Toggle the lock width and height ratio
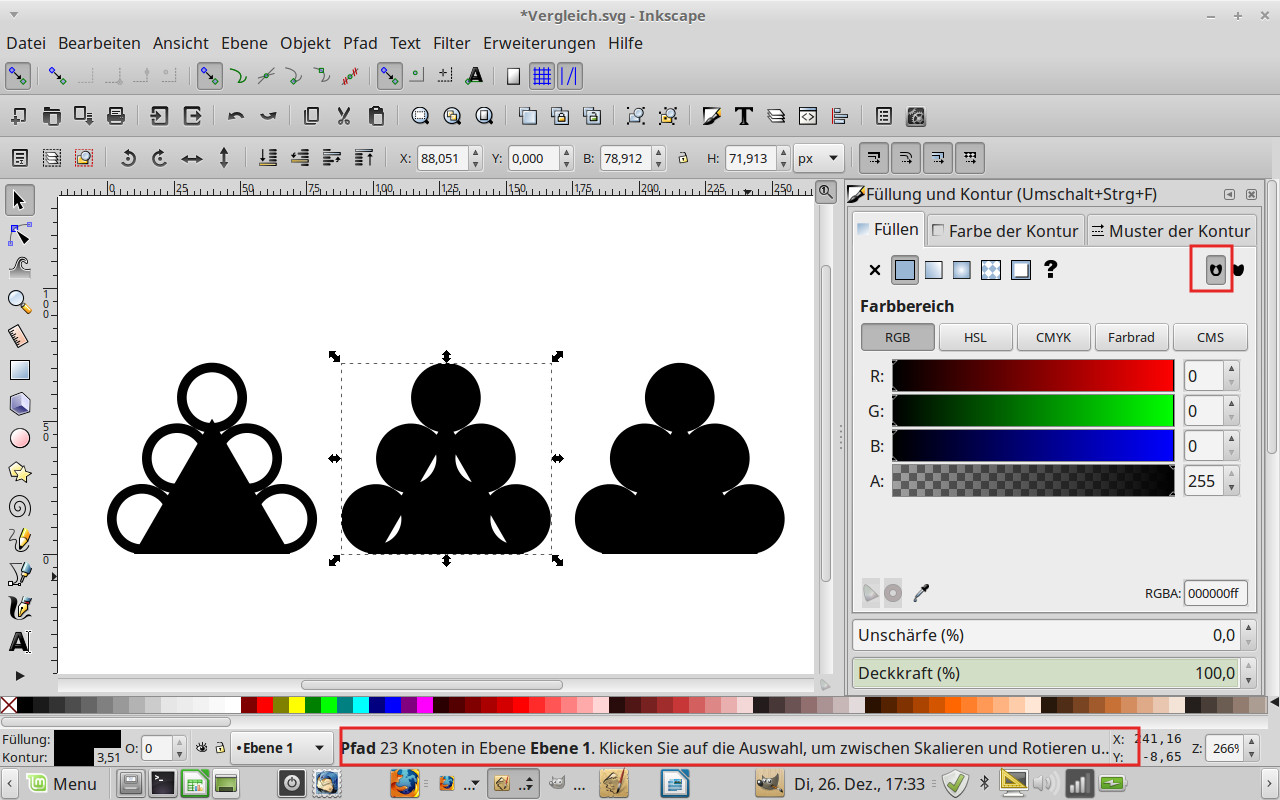Image resolution: width=1280 pixels, height=800 pixels. pyautogui.click(x=683, y=158)
